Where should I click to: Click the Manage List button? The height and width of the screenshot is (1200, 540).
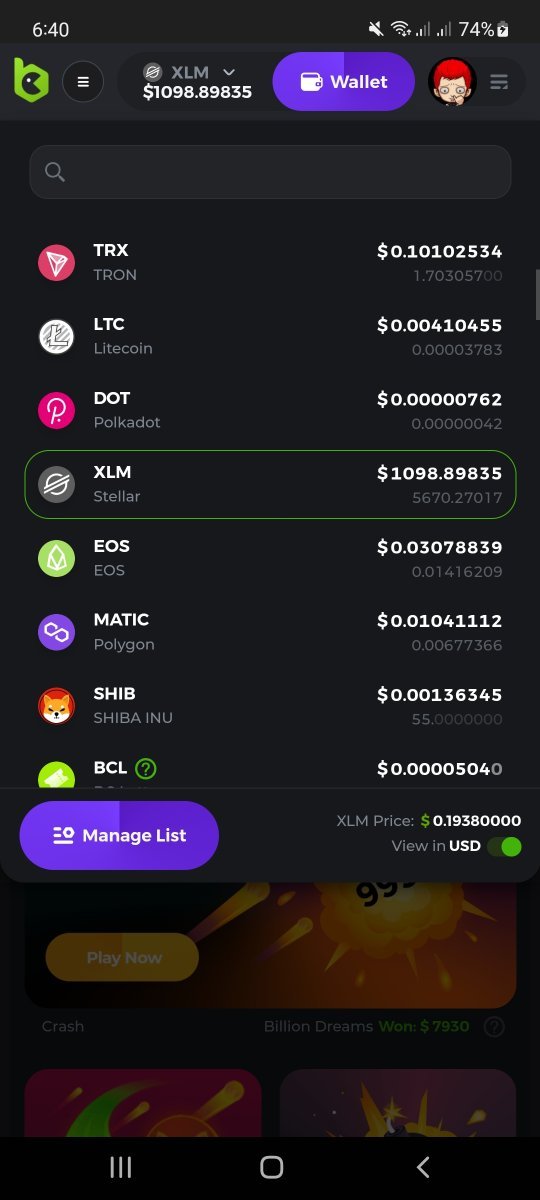click(119, 835)
